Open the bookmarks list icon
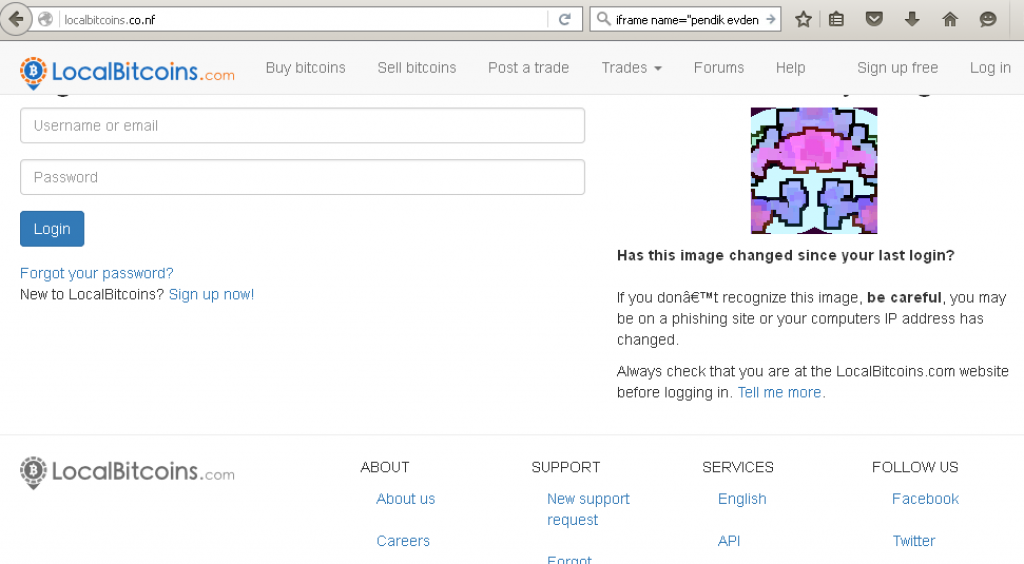The image size is (1024, 564). click(x=836, y=20)
